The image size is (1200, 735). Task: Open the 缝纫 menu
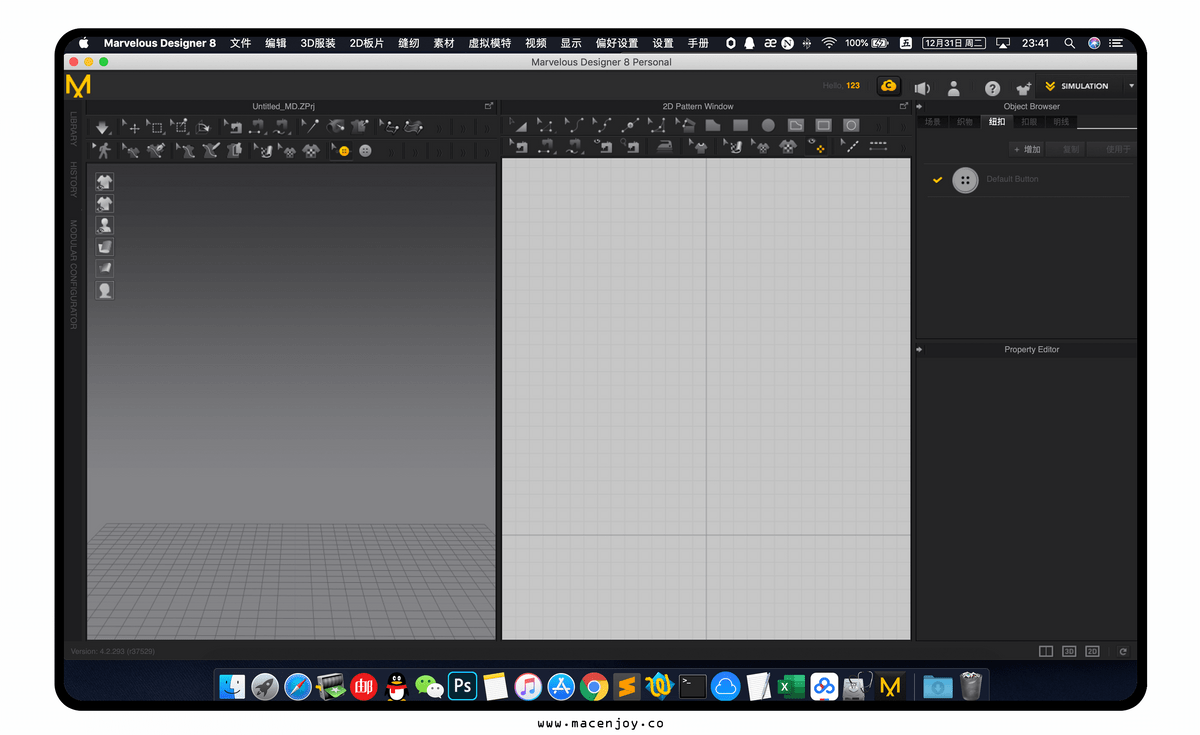point(409,43)
